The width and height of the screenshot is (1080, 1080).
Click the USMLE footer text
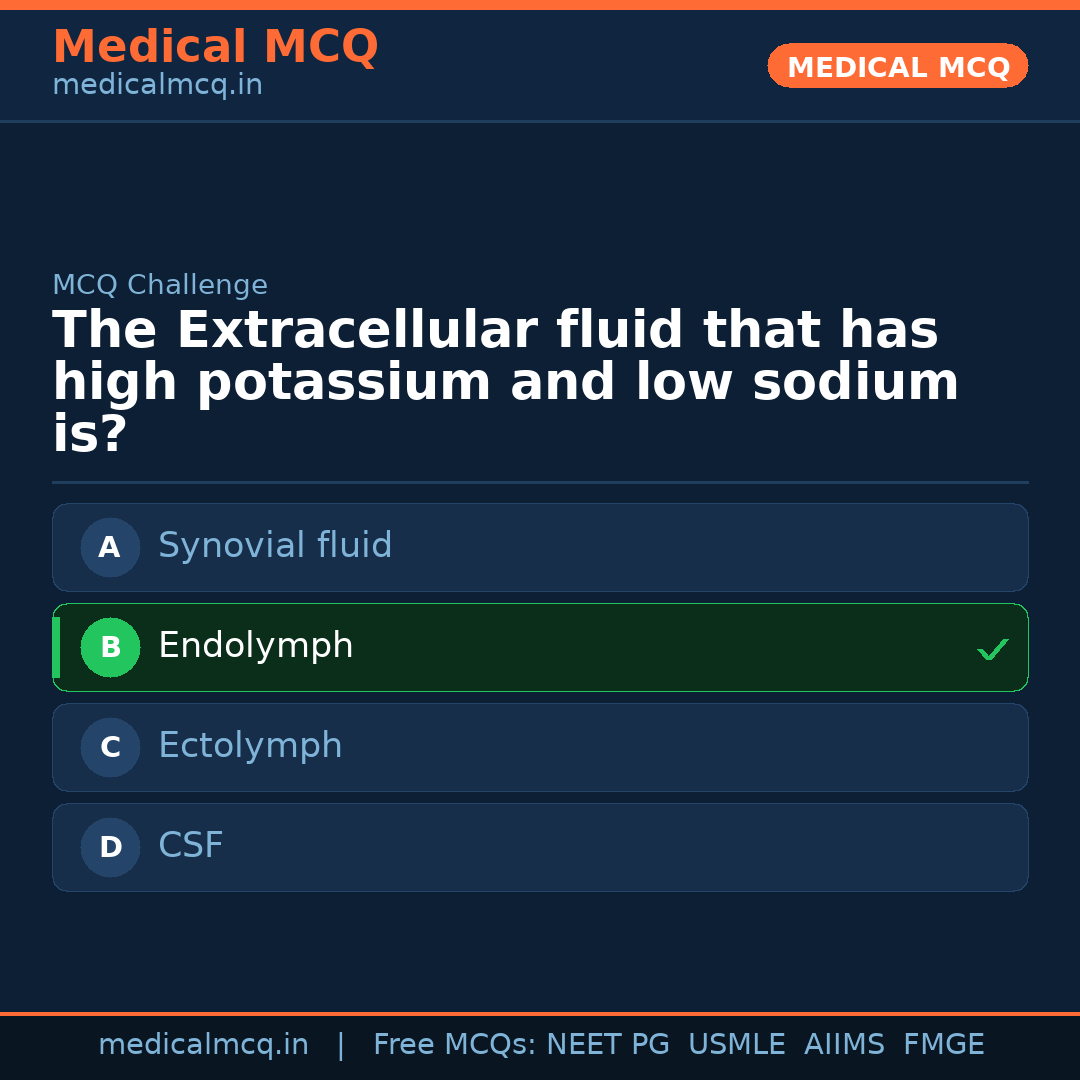(x=736, y=1045)
